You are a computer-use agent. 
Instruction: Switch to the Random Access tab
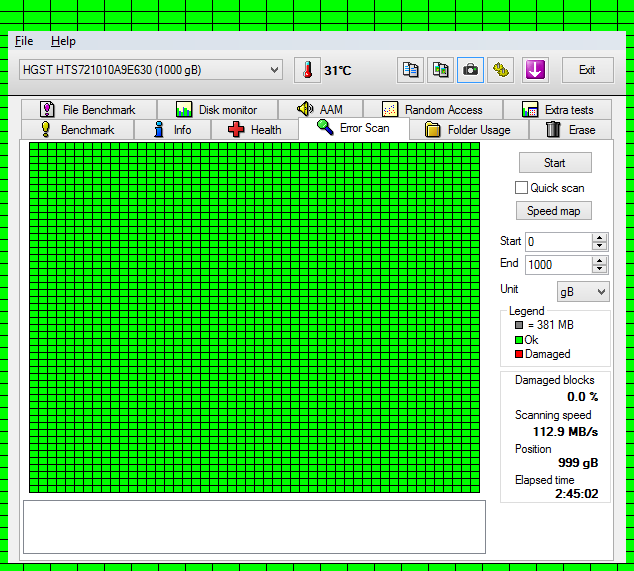point(433,110)
